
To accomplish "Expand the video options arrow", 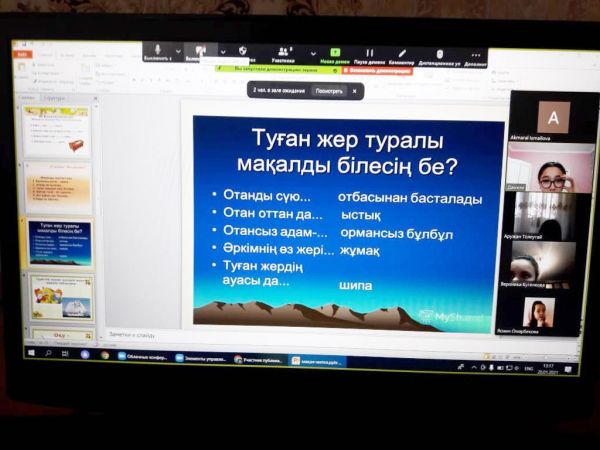I will tap(222, 51).
